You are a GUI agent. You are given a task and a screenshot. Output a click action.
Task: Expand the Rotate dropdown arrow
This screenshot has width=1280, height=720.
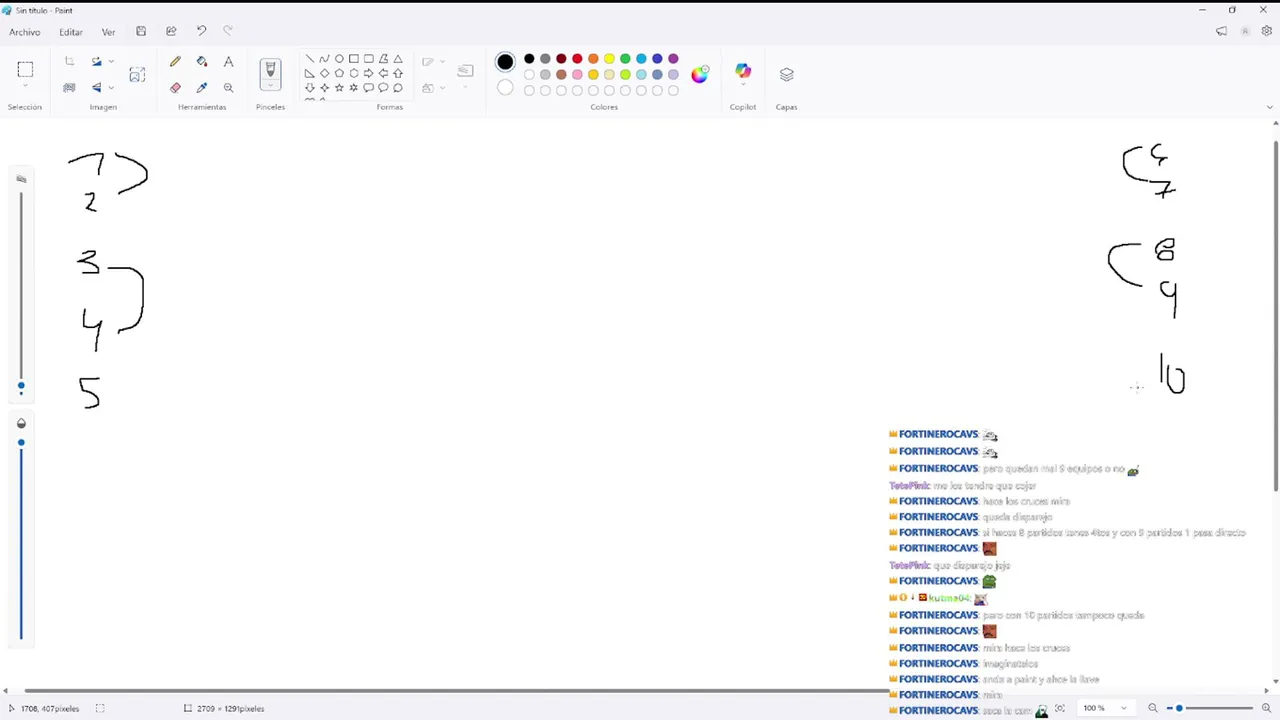(x=110, y=62)
